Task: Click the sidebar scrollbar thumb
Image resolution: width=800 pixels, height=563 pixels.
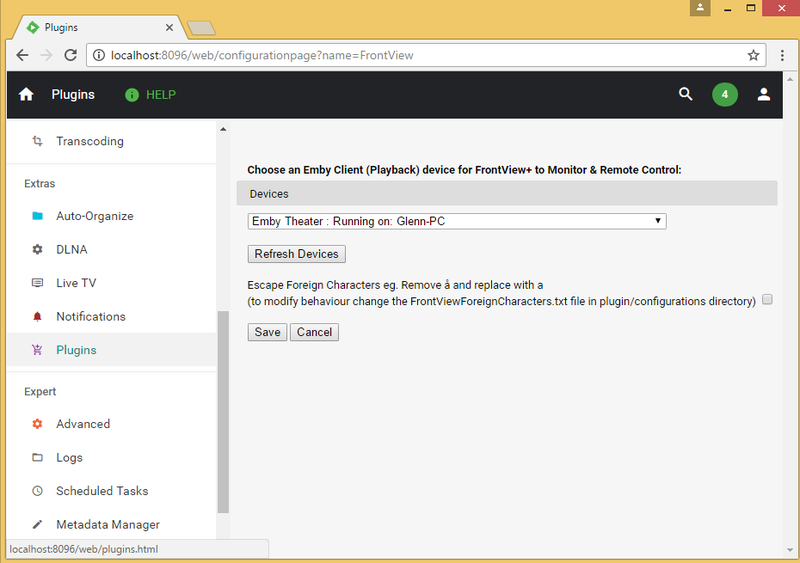Action: click(223, 411)
